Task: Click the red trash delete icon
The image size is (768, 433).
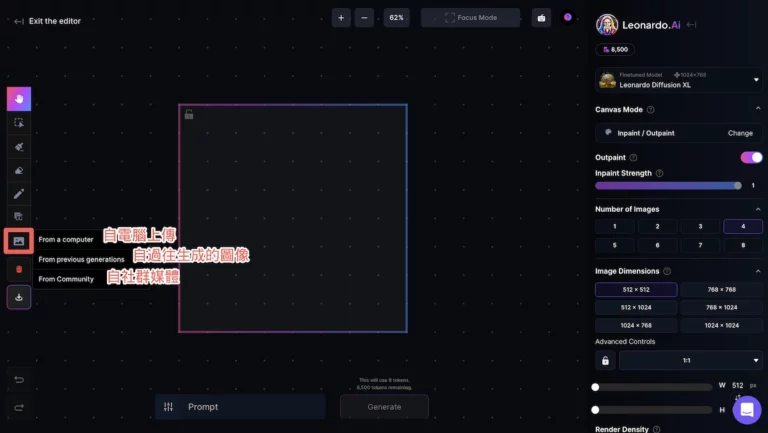Action: [19, 269]
